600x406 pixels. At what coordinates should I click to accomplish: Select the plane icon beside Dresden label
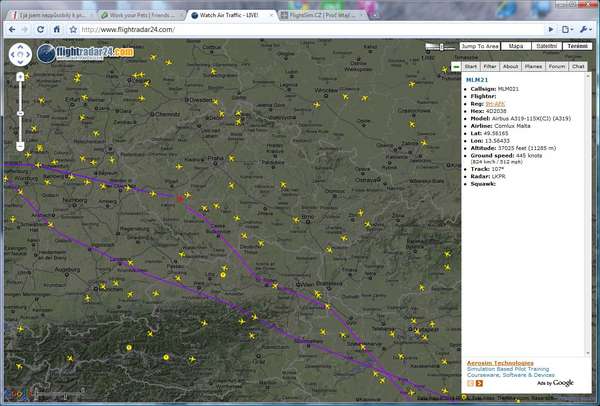(216, 102)
